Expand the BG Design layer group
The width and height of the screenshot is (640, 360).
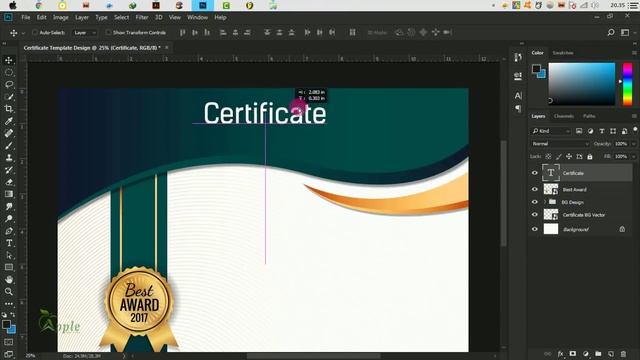544,202
